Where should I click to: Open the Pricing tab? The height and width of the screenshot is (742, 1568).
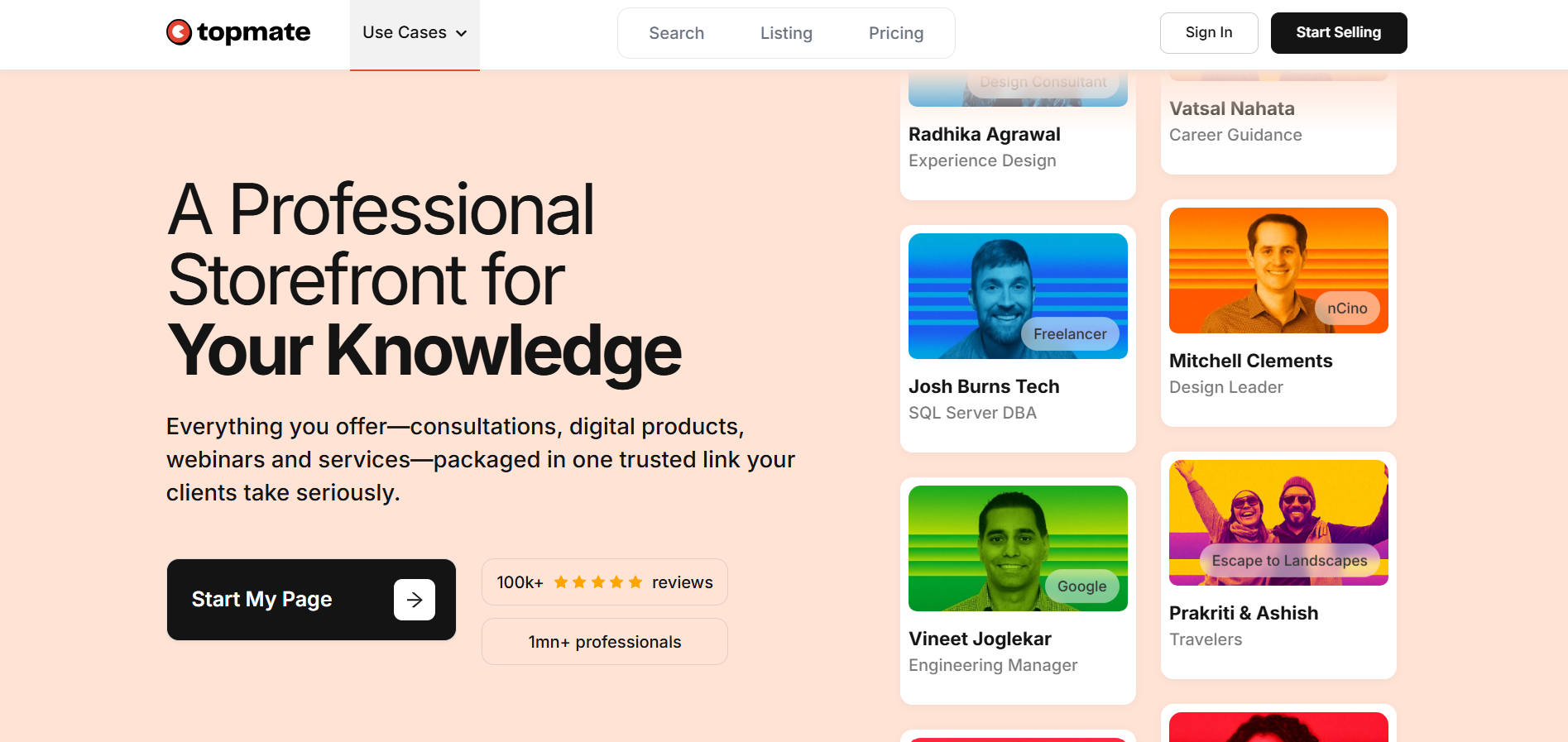896,33
